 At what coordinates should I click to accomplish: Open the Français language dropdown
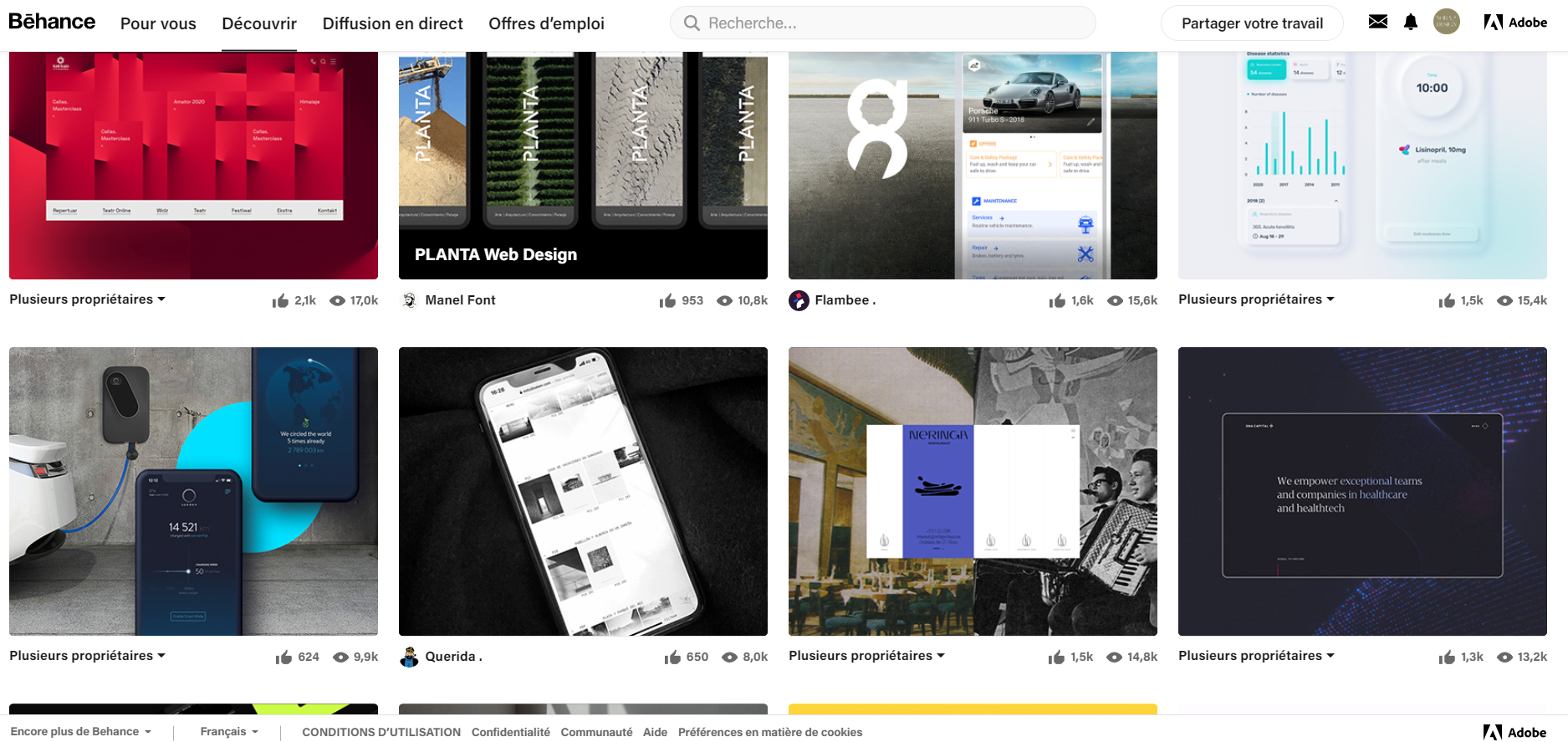click(x=229, y=731)
